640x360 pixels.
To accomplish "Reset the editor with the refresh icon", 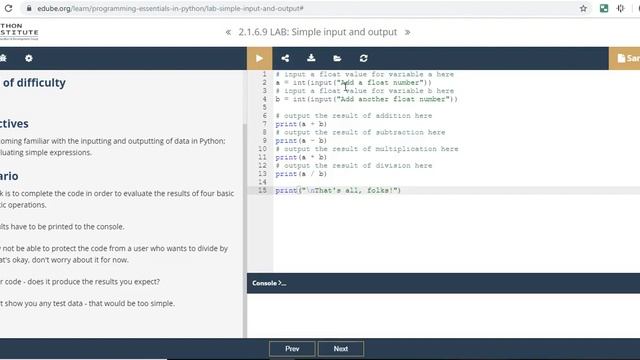I will pyautogui.click(x=364, y=58).
